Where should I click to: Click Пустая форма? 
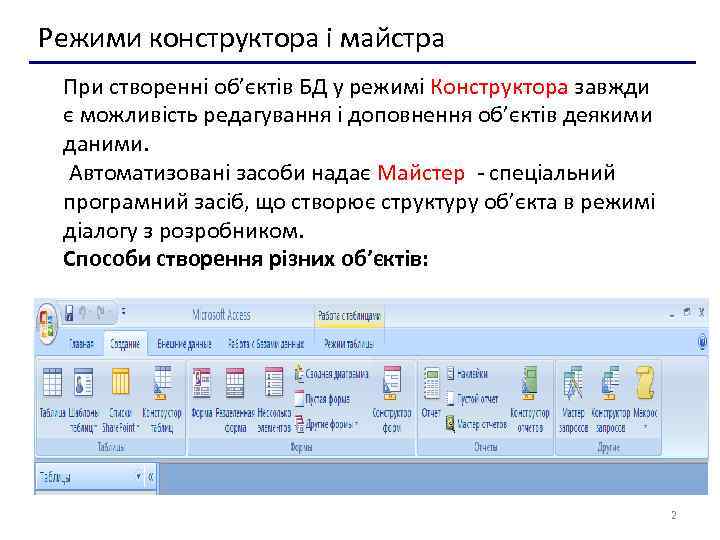point(322,399)
